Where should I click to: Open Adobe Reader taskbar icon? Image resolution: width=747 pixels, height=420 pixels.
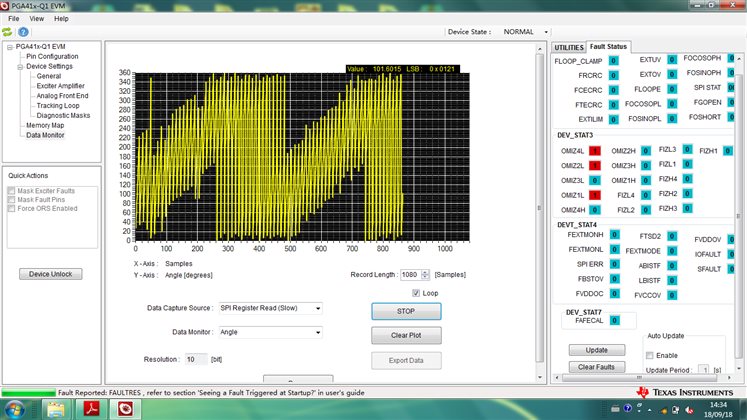pos(91,409)
